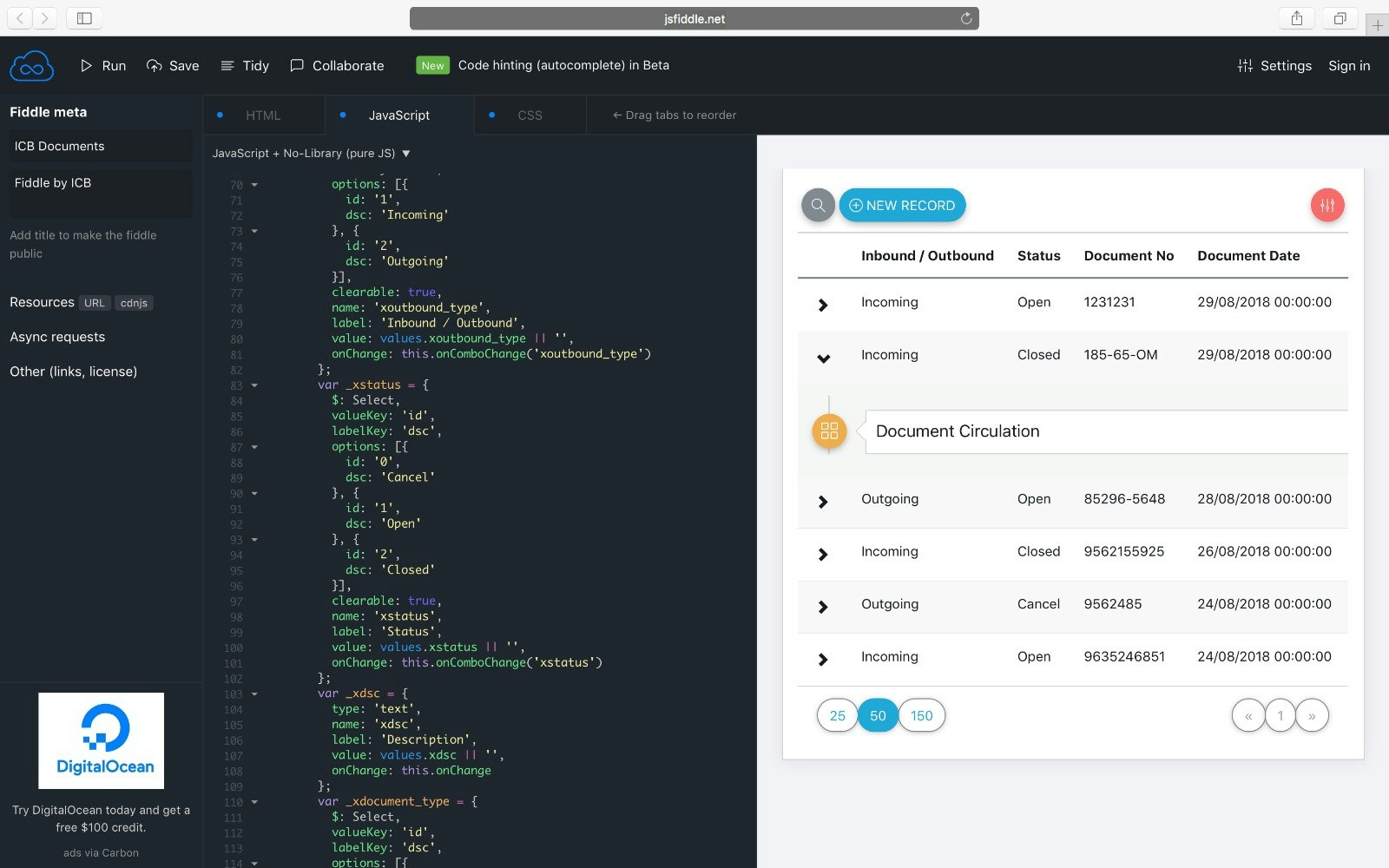Save the fiddle using the Save icon
The width and height of the screenshot is (1389, 868).
point(155,65)
